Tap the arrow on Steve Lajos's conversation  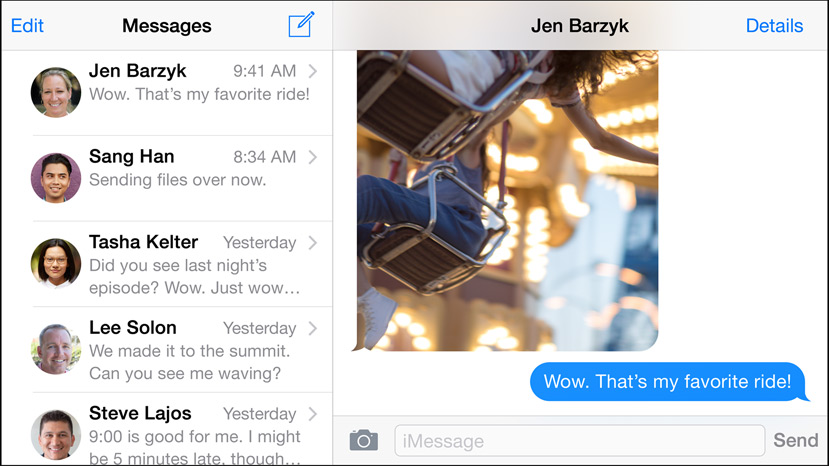coord(313,414)
